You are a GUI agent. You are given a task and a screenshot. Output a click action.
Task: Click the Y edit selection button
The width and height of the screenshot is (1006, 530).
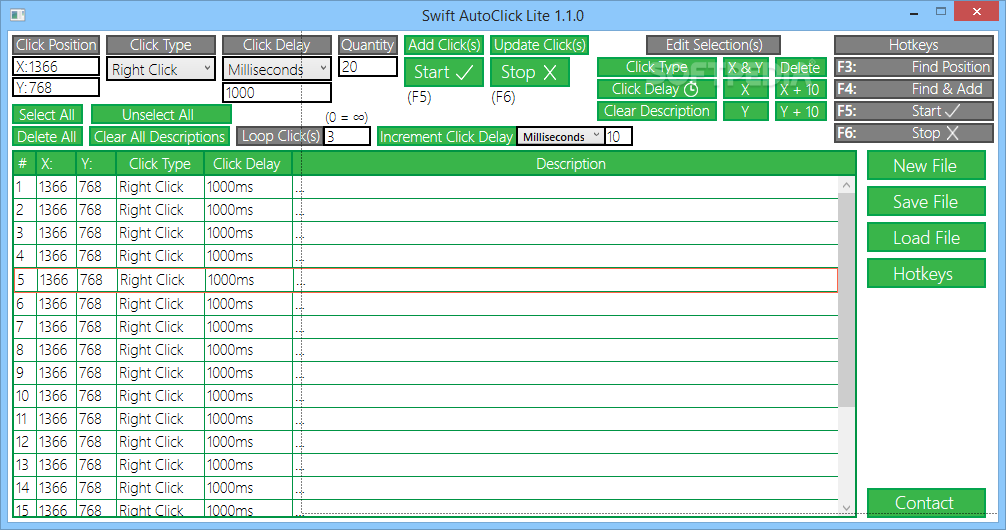tap(746, 111)
